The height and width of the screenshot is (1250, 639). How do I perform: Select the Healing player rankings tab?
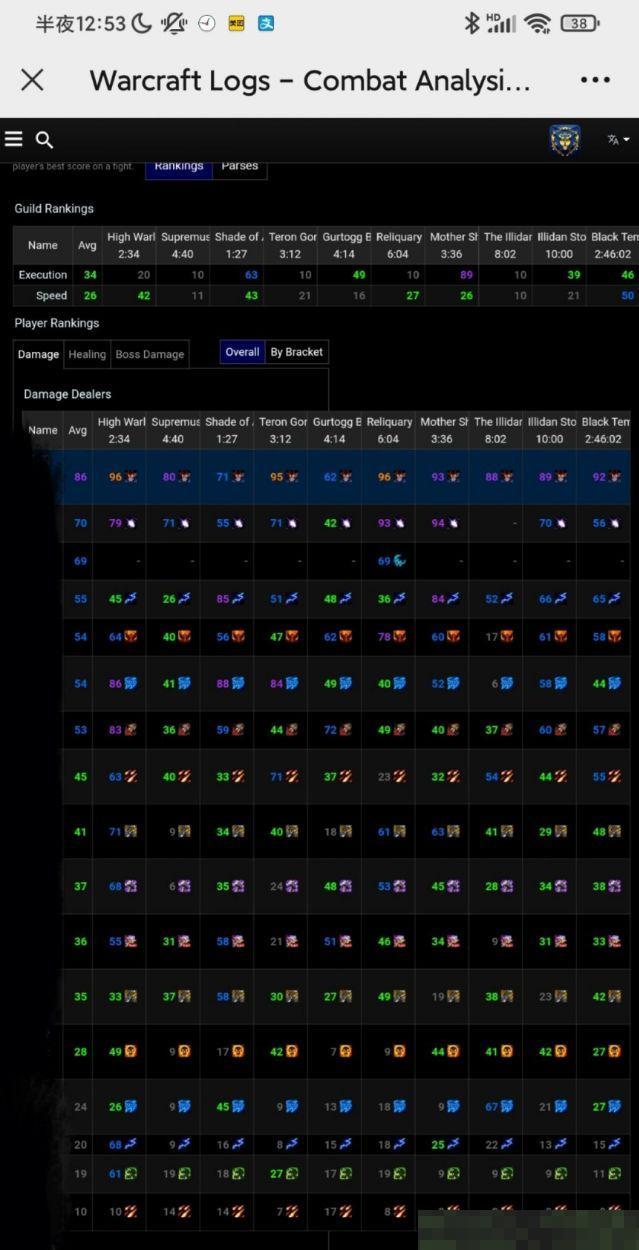[x=87, y=354]
